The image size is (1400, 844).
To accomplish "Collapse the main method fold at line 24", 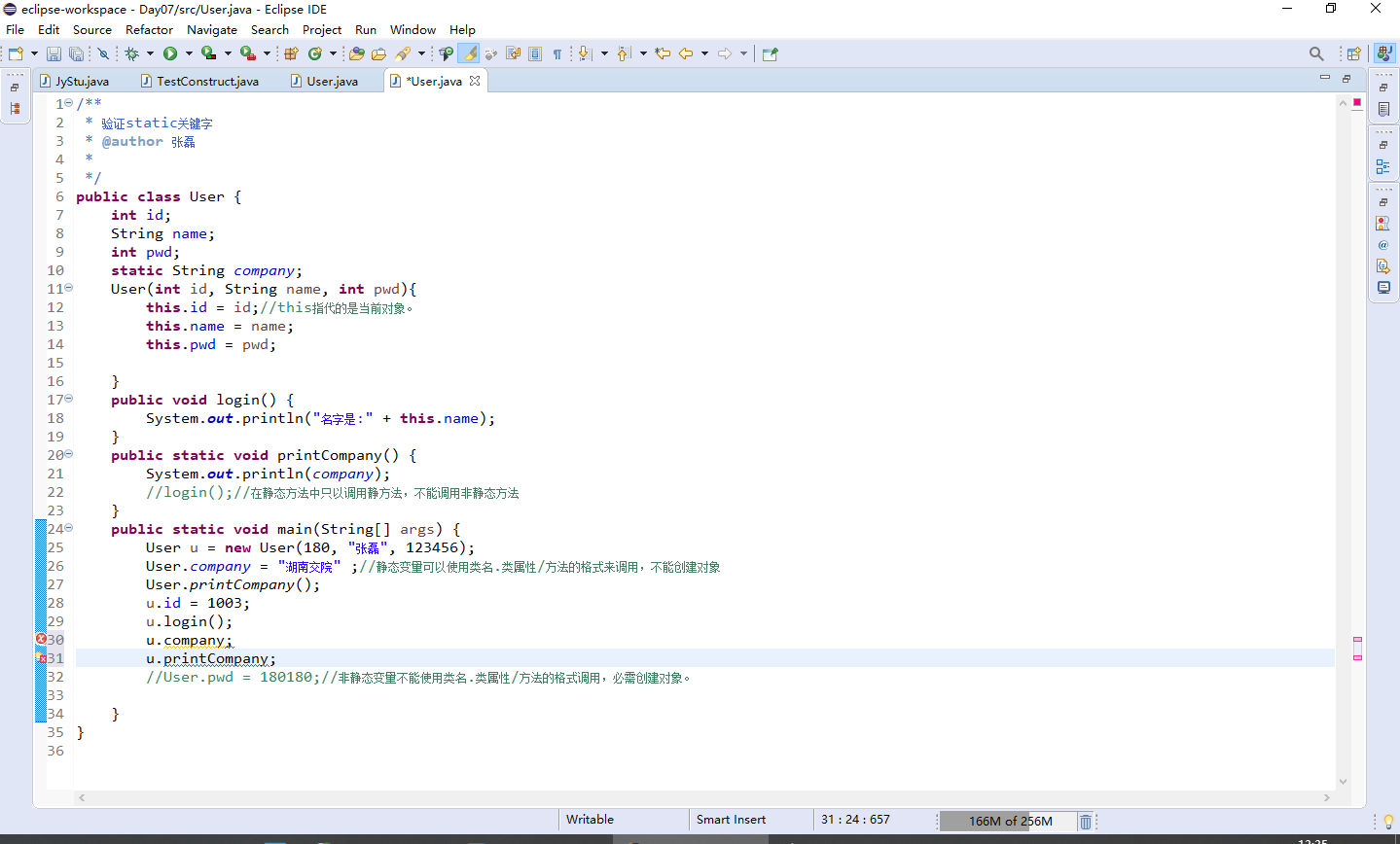I will tap(68, 528).
